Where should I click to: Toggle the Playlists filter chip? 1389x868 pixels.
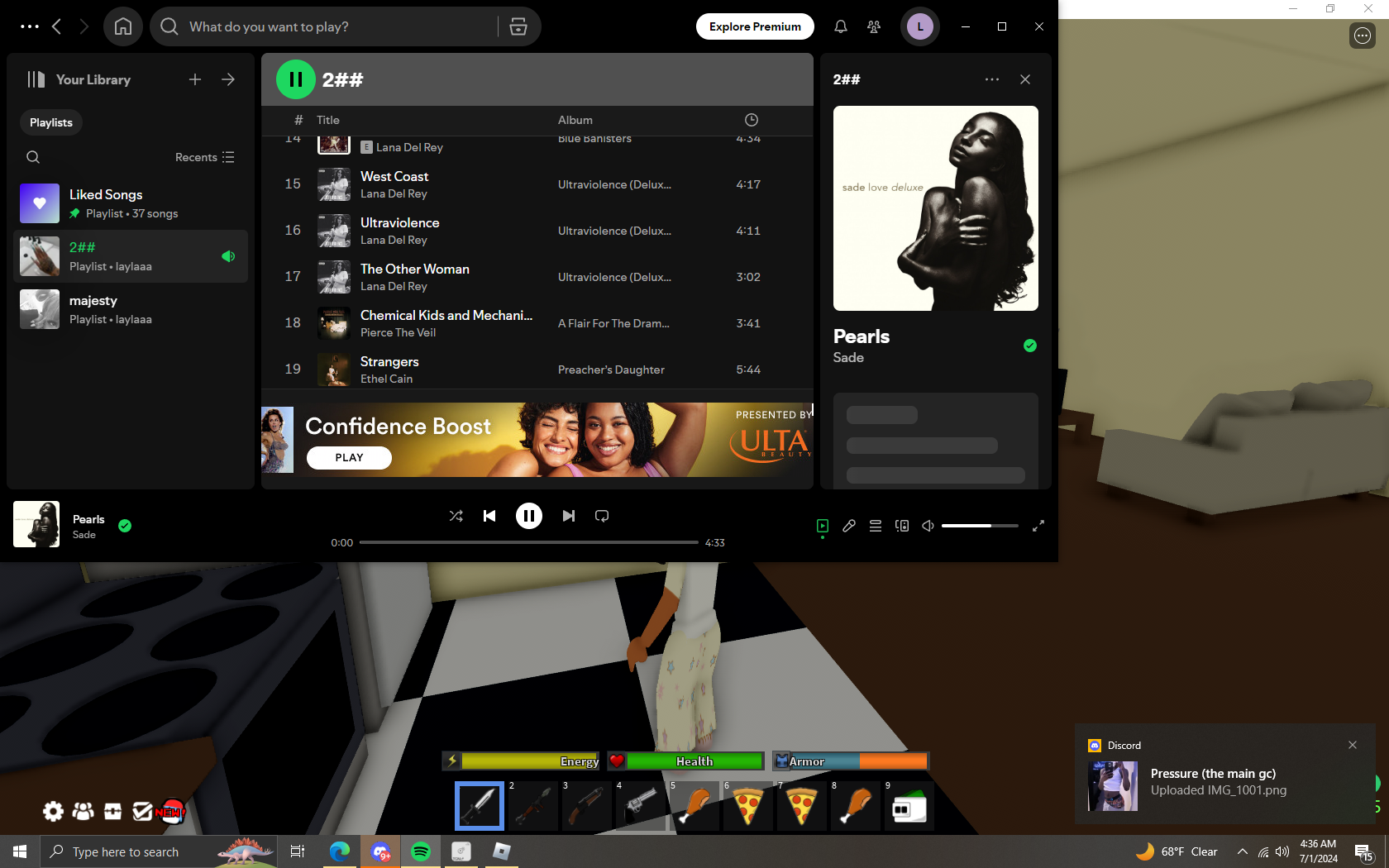click(x=51, y=122)
